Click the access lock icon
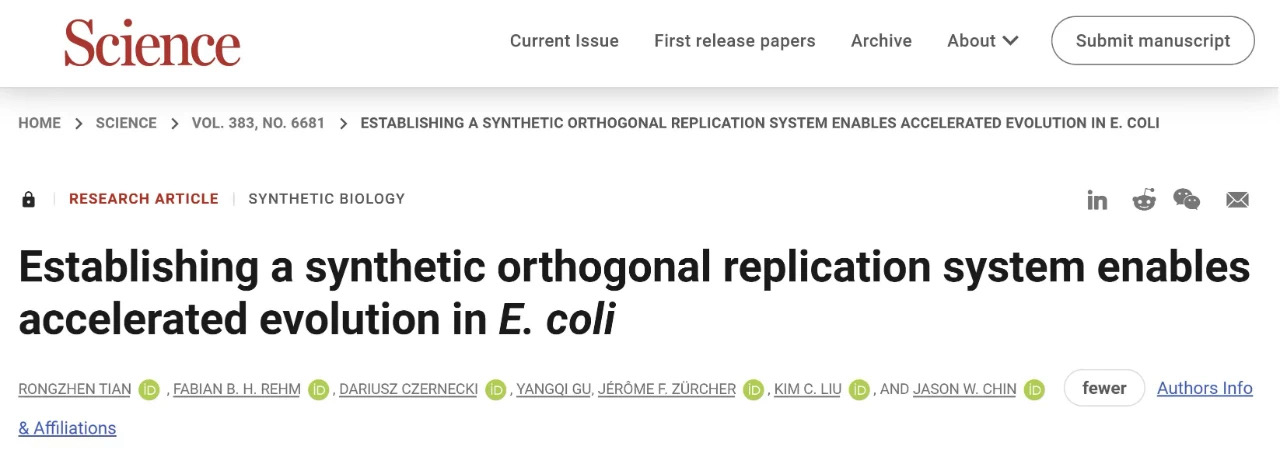1280x474 pixels. [x=29, y=200]
